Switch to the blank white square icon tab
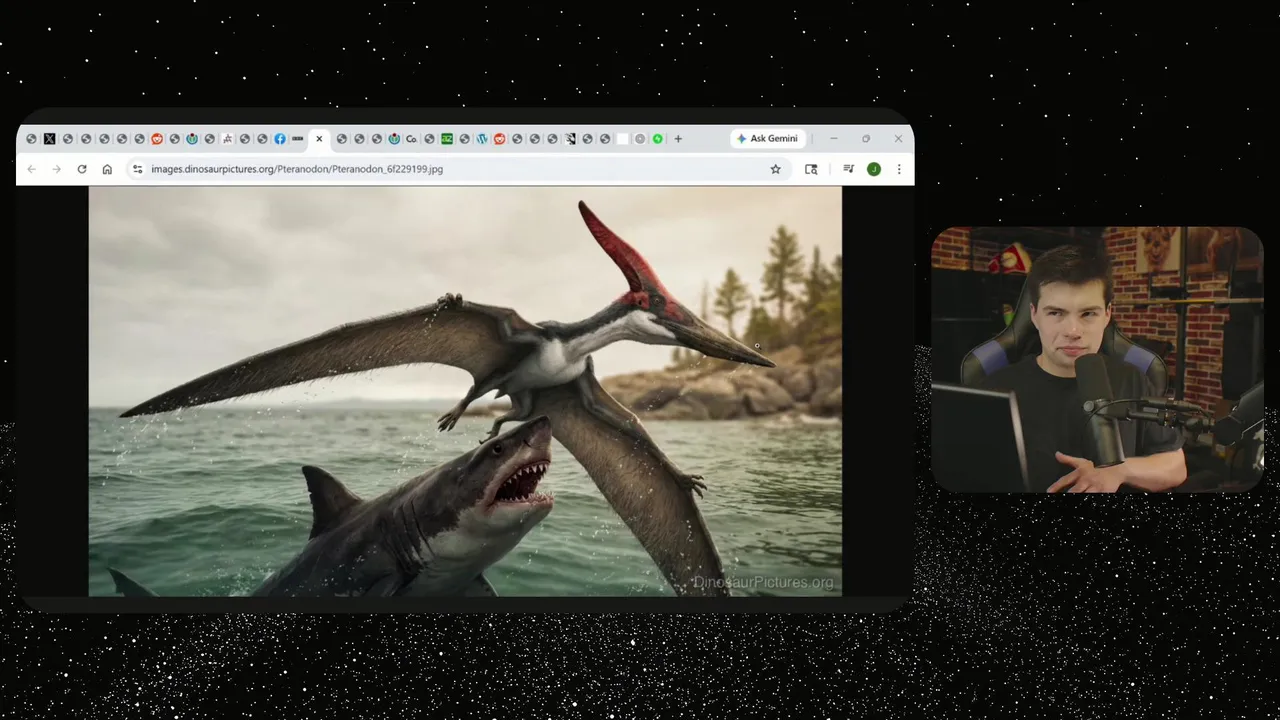This screenshot has width=1280, height=720. tap(622, 139)
